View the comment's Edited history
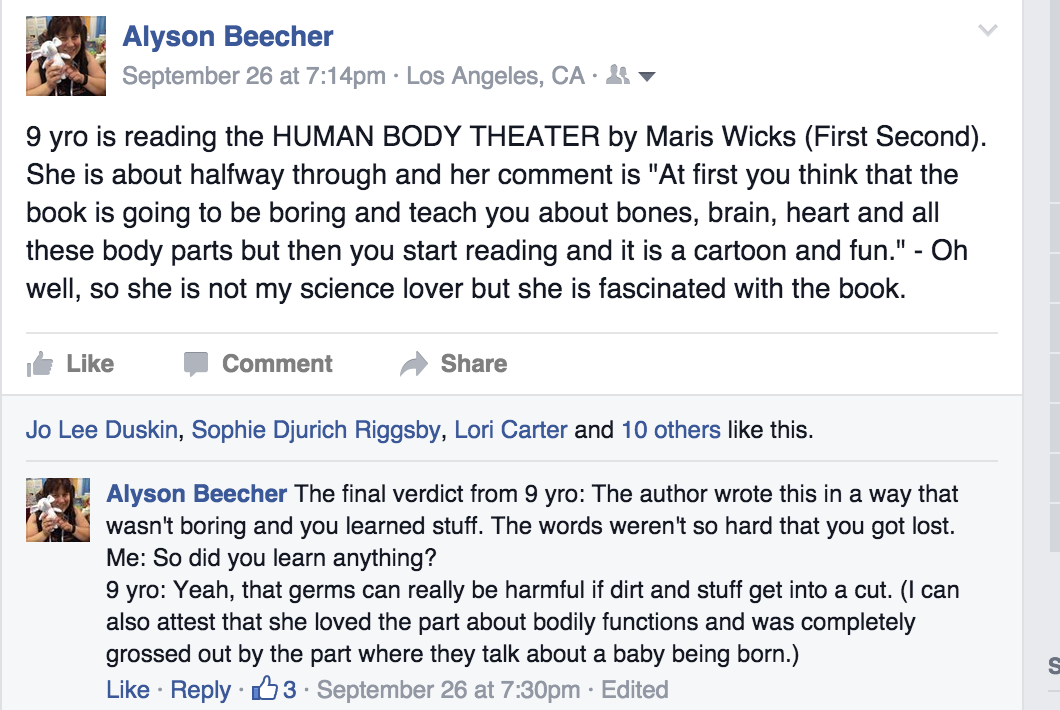 click(x=635, y=690)
